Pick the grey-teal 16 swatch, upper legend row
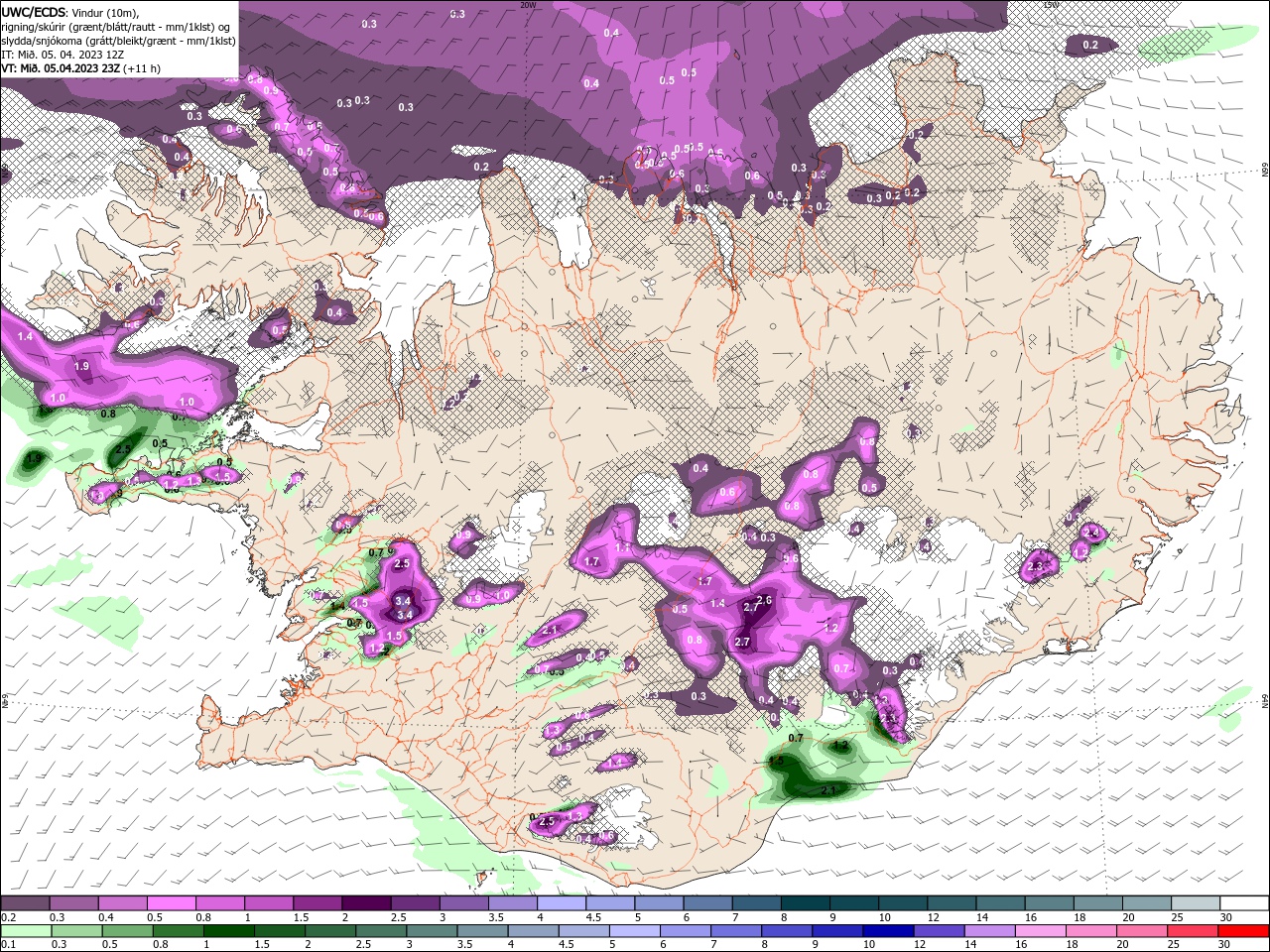 click(x=1050, y=903)
